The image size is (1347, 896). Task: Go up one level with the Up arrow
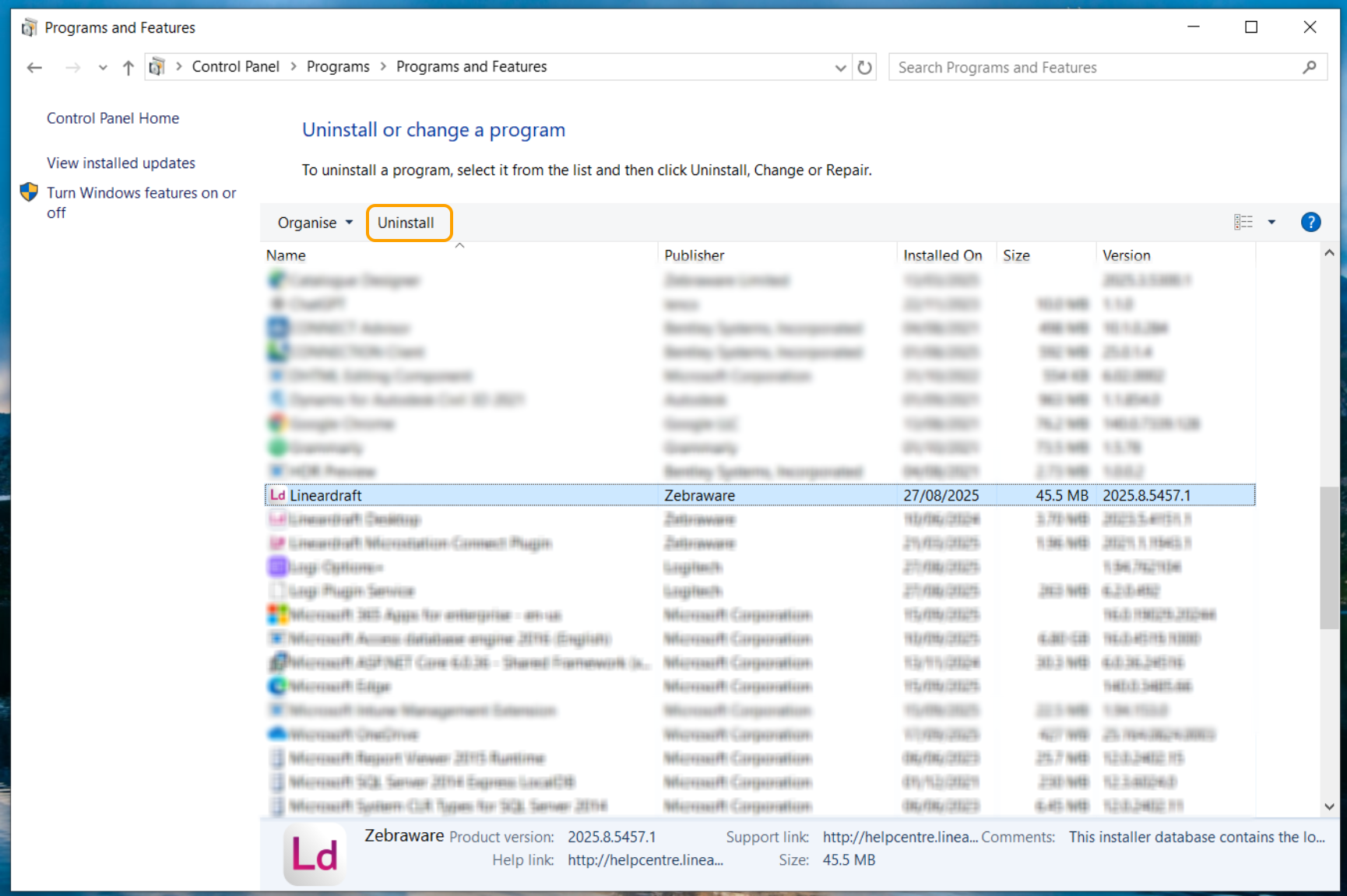pyautogui.click(x=128, y=68)
